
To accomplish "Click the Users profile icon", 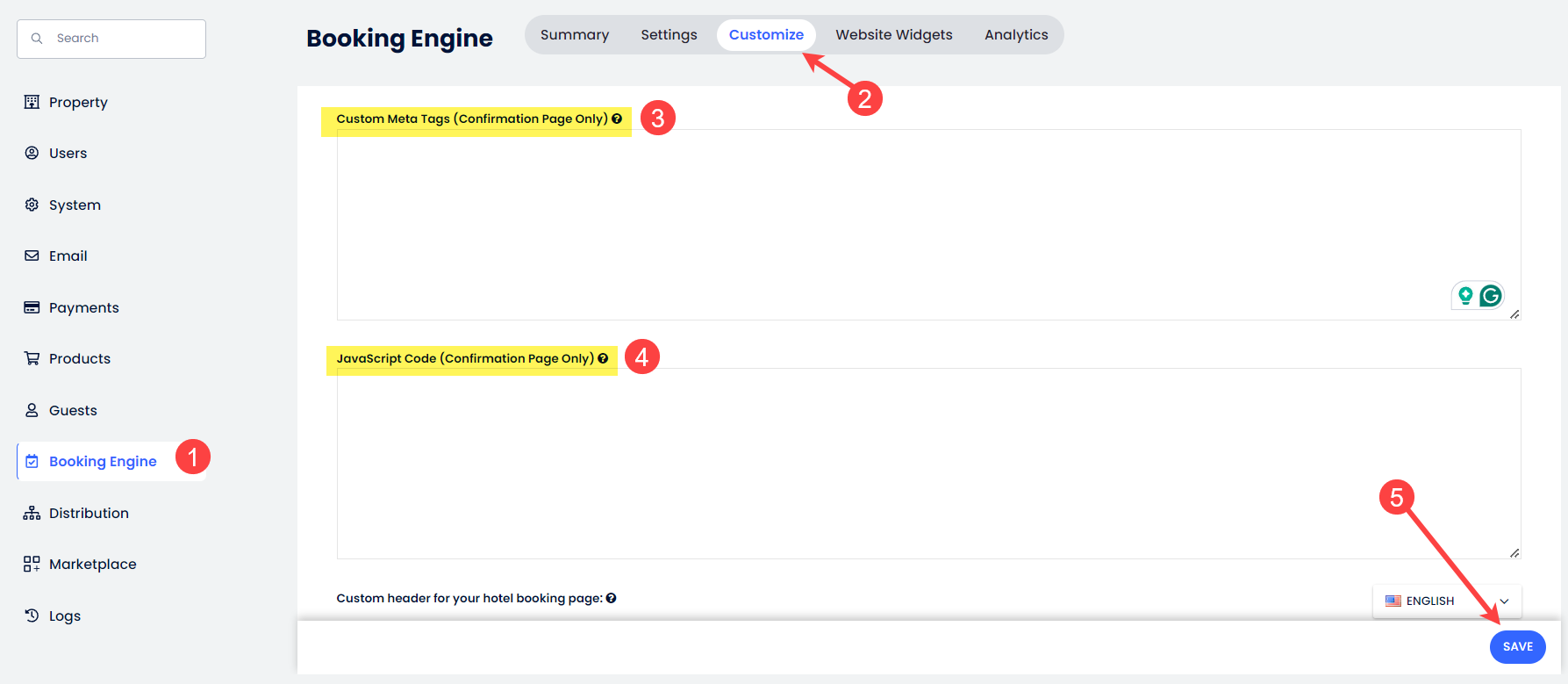I will pos(32,153).
